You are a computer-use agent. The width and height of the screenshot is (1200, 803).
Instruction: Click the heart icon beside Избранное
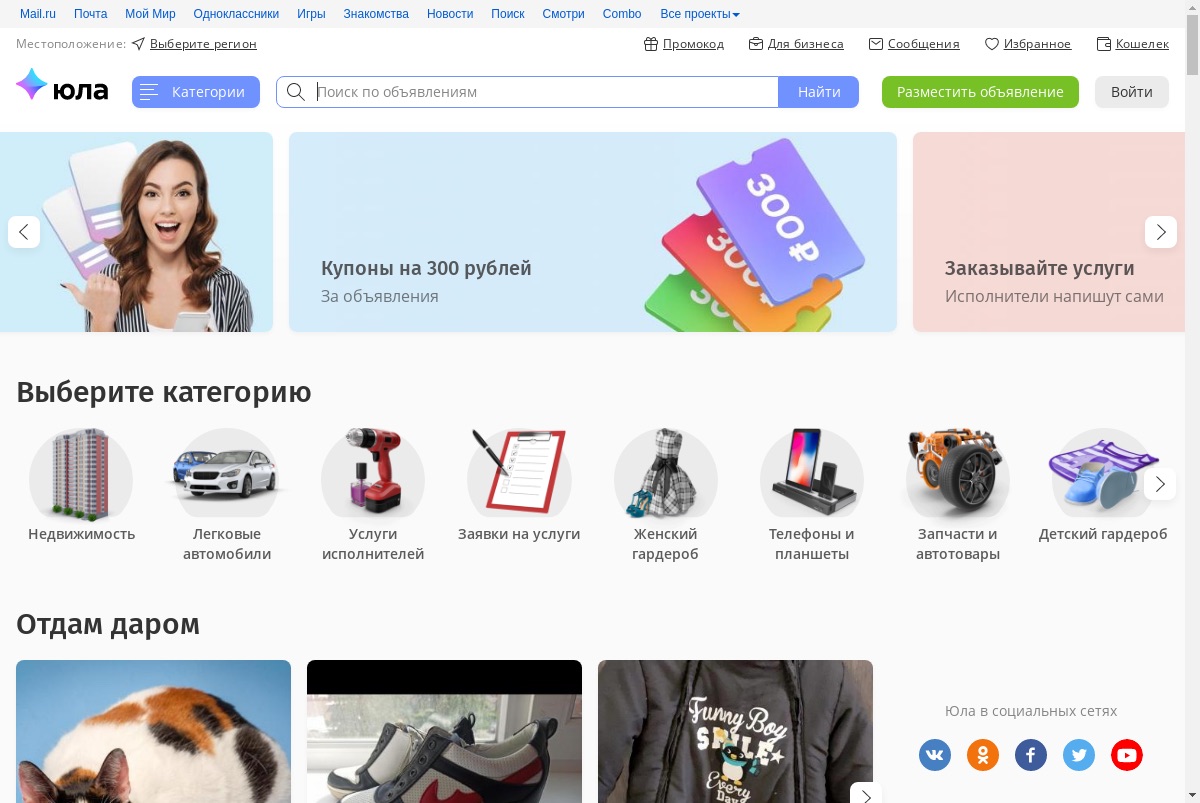992,44
